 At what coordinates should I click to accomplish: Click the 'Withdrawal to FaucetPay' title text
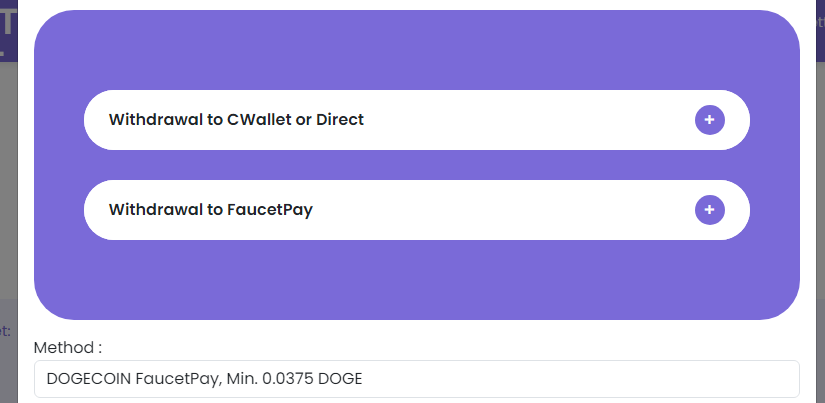(211, 210)
